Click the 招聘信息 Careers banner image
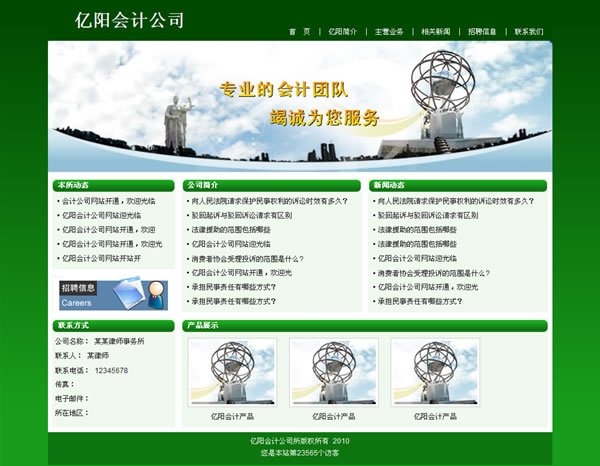 coord(112,294)
